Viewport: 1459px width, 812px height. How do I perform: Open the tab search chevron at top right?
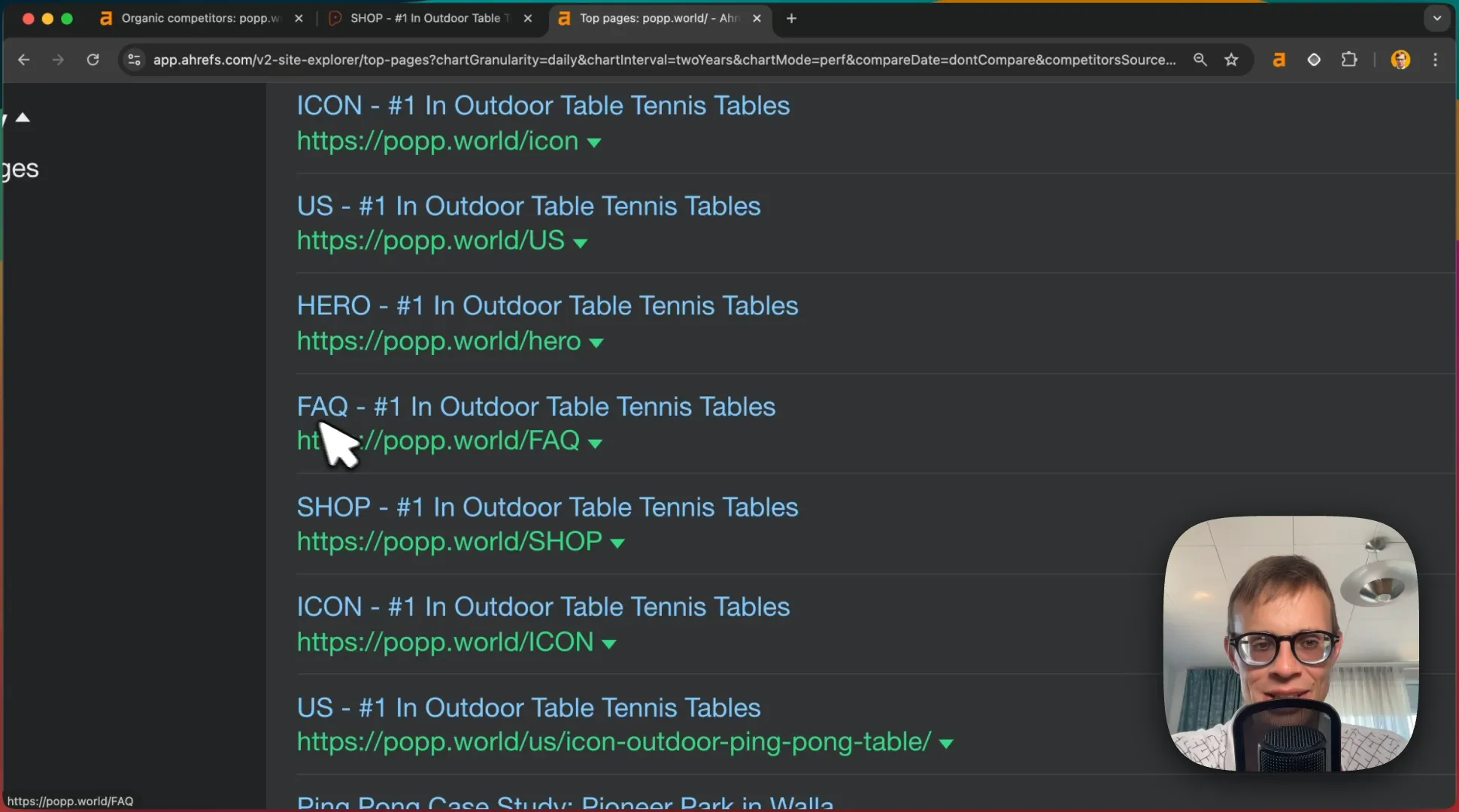point(1437,18)
